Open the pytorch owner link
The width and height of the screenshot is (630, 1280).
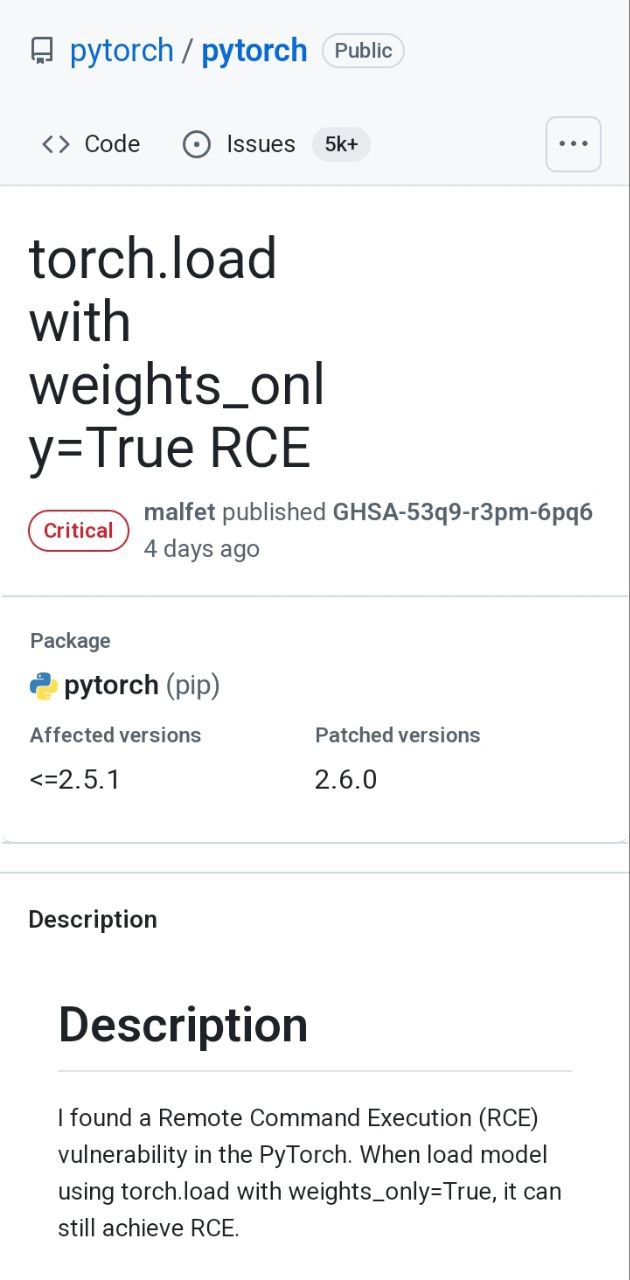(x=121, y=51)
